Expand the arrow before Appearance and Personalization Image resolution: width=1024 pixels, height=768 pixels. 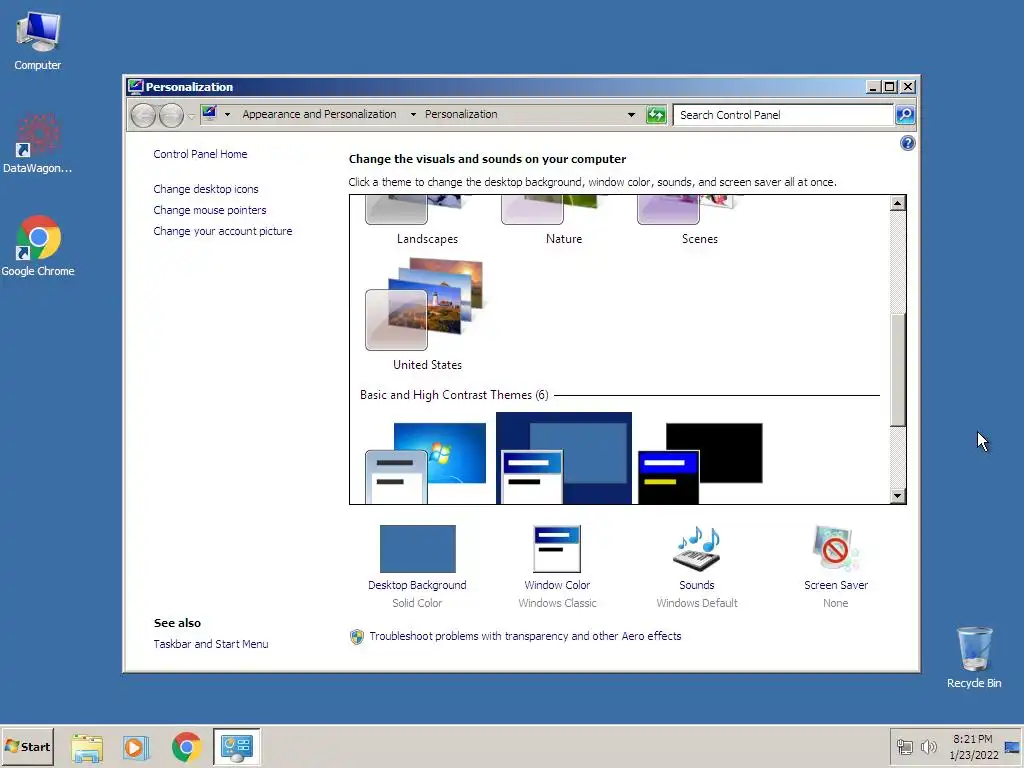coord(227,114)
